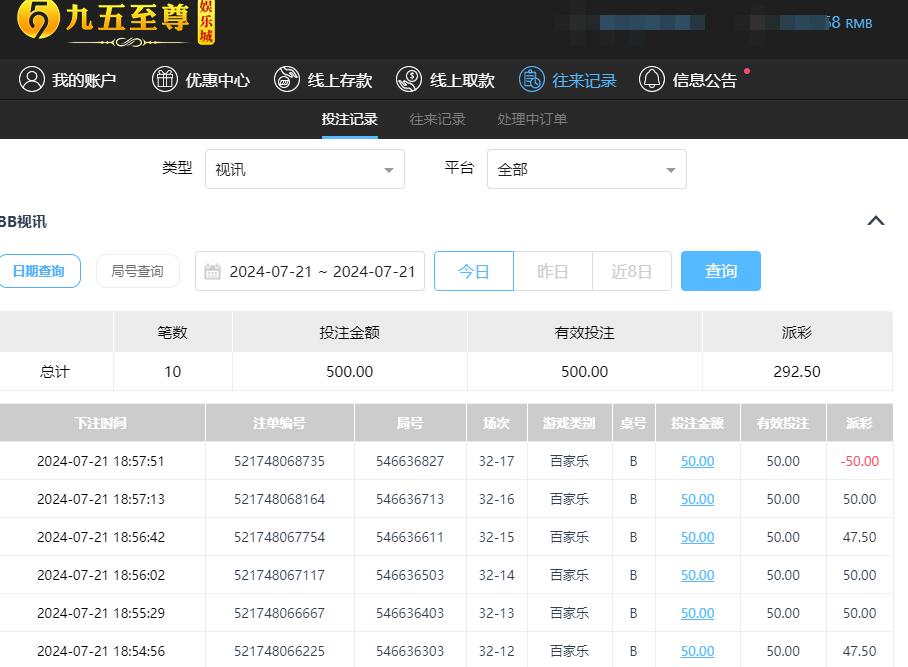Viewport: 908px width, 667px height.
Task: Select the 投注记录 tab
Action: click(x=349, y=118)
